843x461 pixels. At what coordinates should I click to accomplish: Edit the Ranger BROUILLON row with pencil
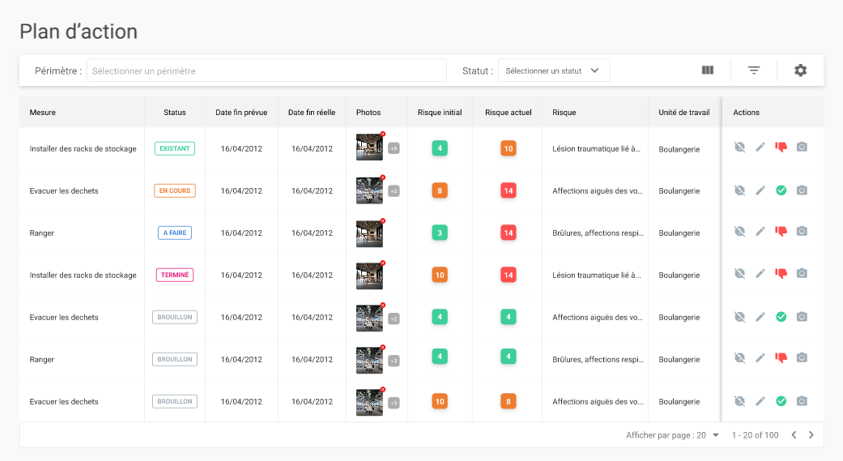tap(760, 358)
